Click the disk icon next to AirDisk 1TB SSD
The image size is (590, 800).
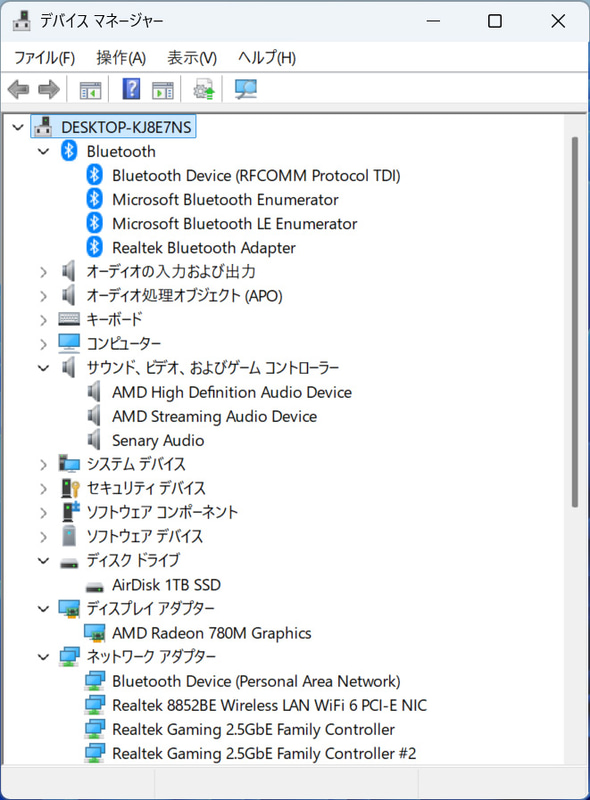tap(93, 584)
